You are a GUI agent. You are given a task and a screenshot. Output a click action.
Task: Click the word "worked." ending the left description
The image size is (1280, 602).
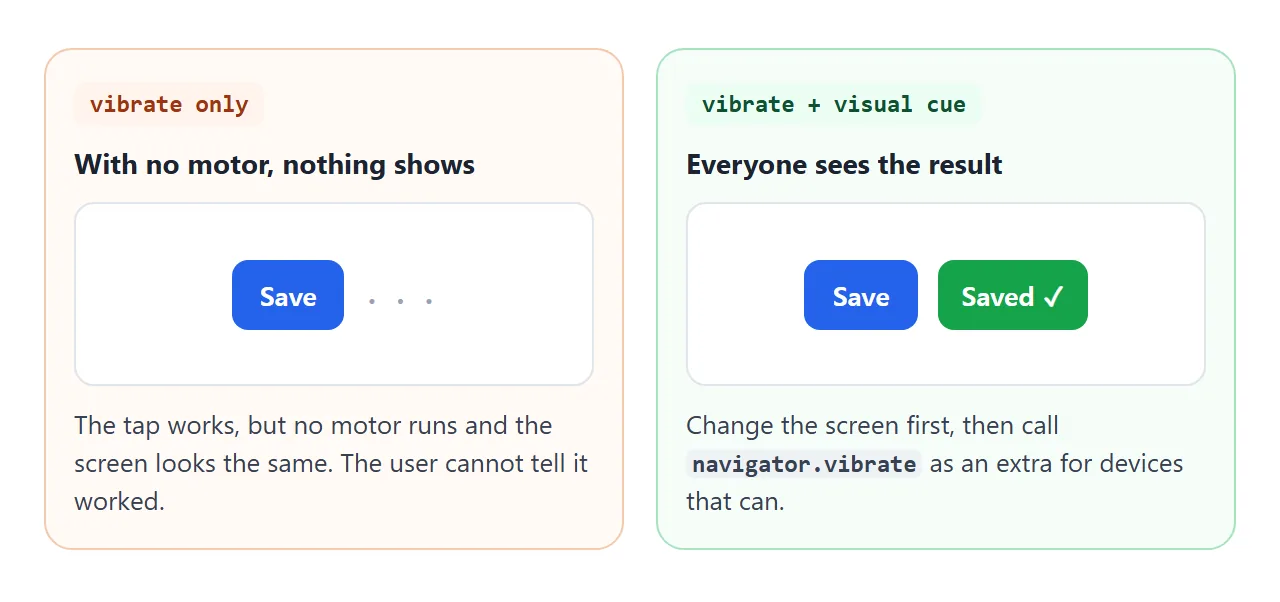(119, 501)
